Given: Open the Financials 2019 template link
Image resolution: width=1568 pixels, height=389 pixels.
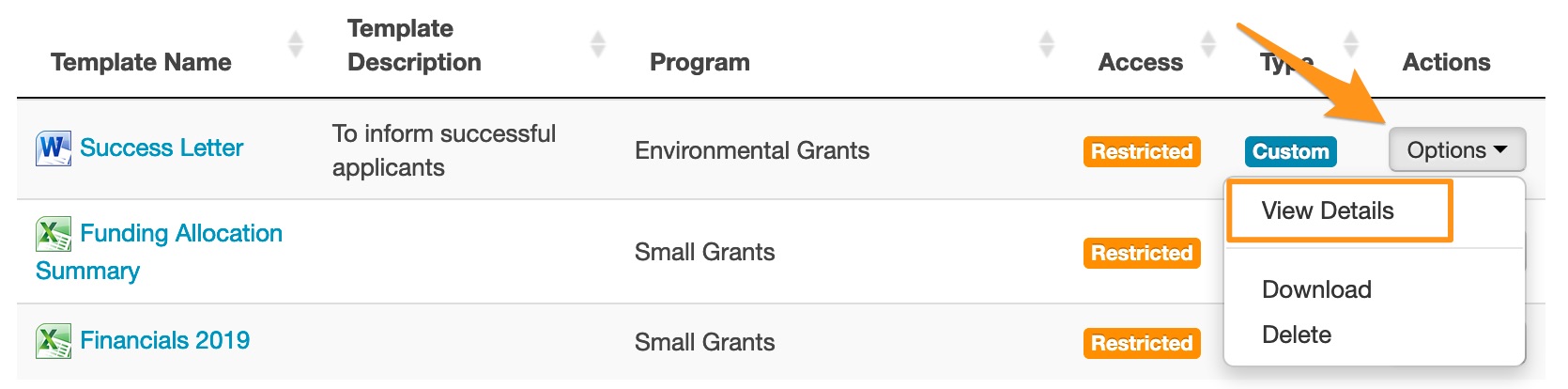Looking at the screenshot, I should pyautogui.click(x=165, y=340).
